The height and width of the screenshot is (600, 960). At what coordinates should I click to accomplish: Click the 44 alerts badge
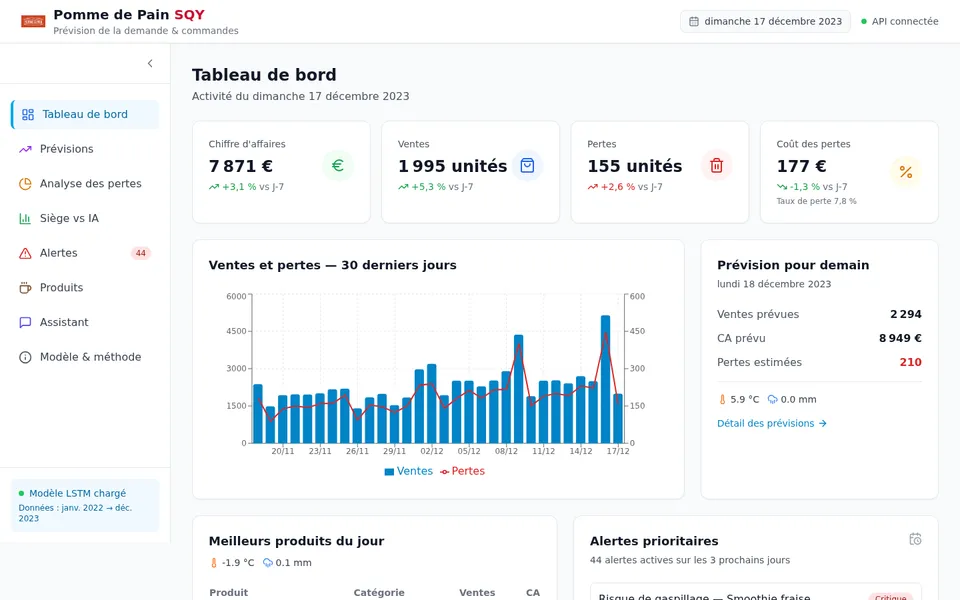[x=141, y=253]
